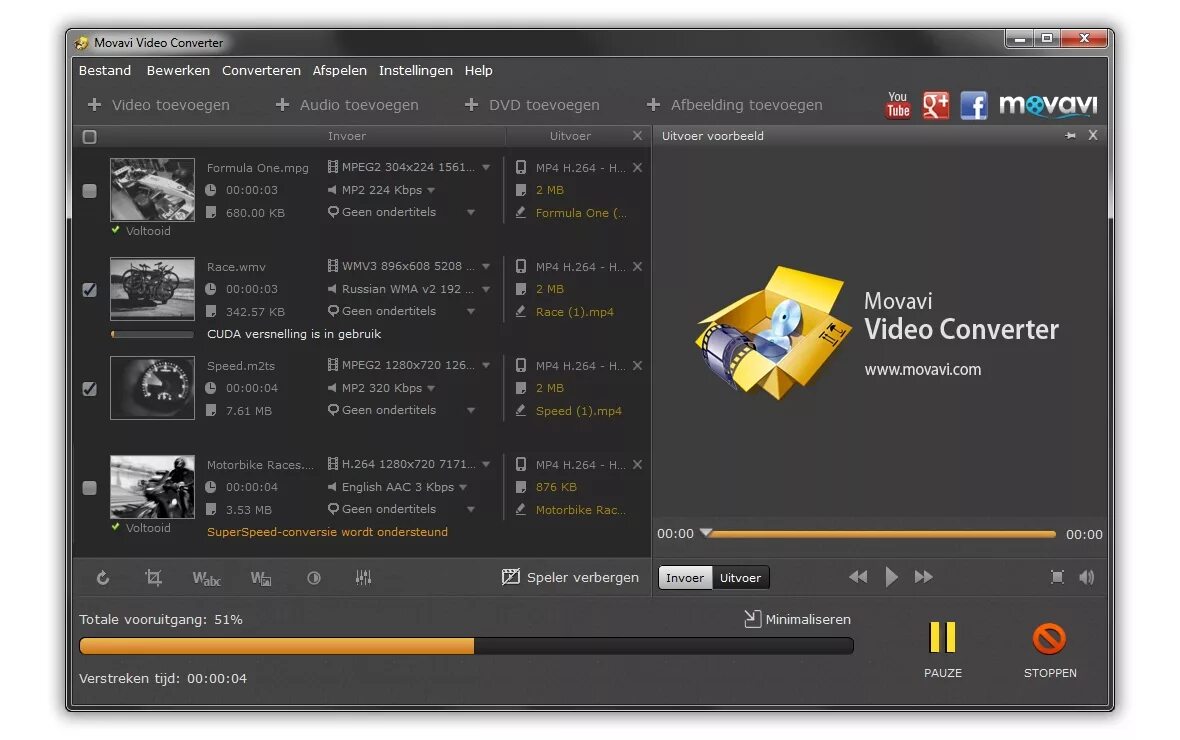Select the Speed.m2ts speedometer thumbnail
Screen dimensions: 1180x740
[152, 388]
